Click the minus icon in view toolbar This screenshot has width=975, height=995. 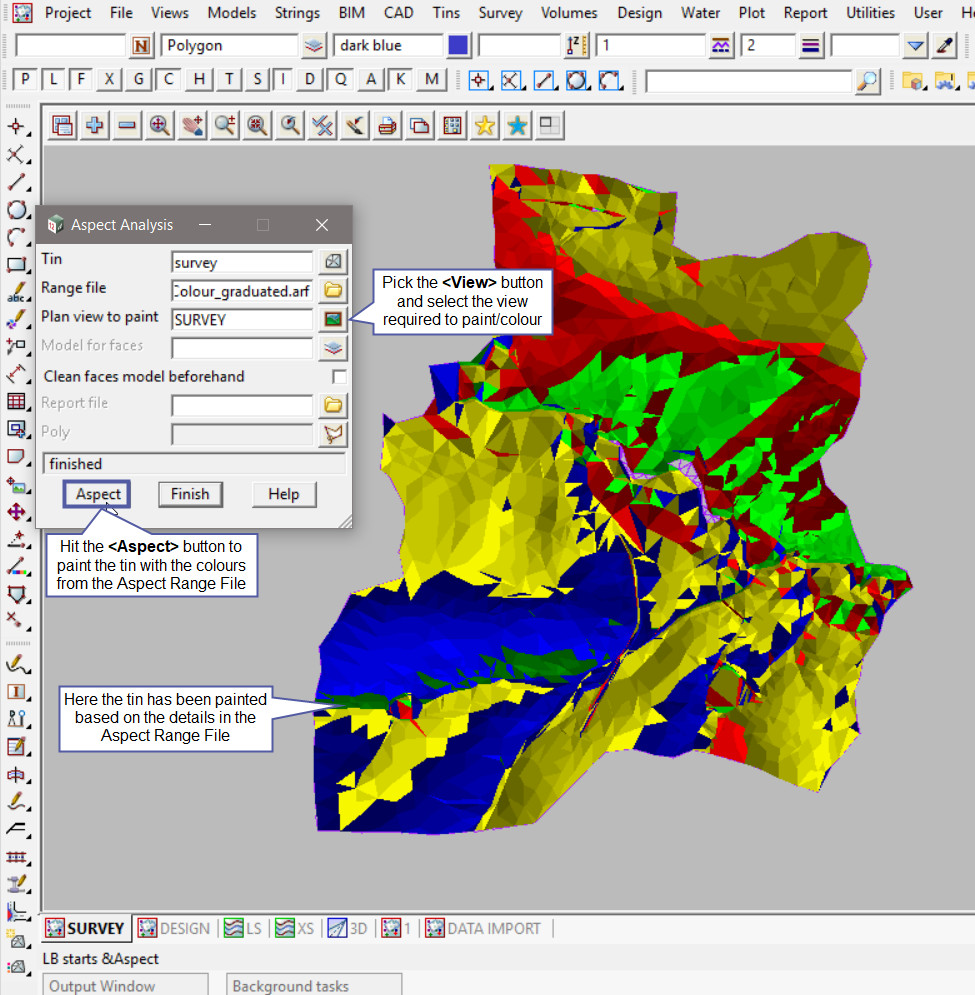(127, 125)
